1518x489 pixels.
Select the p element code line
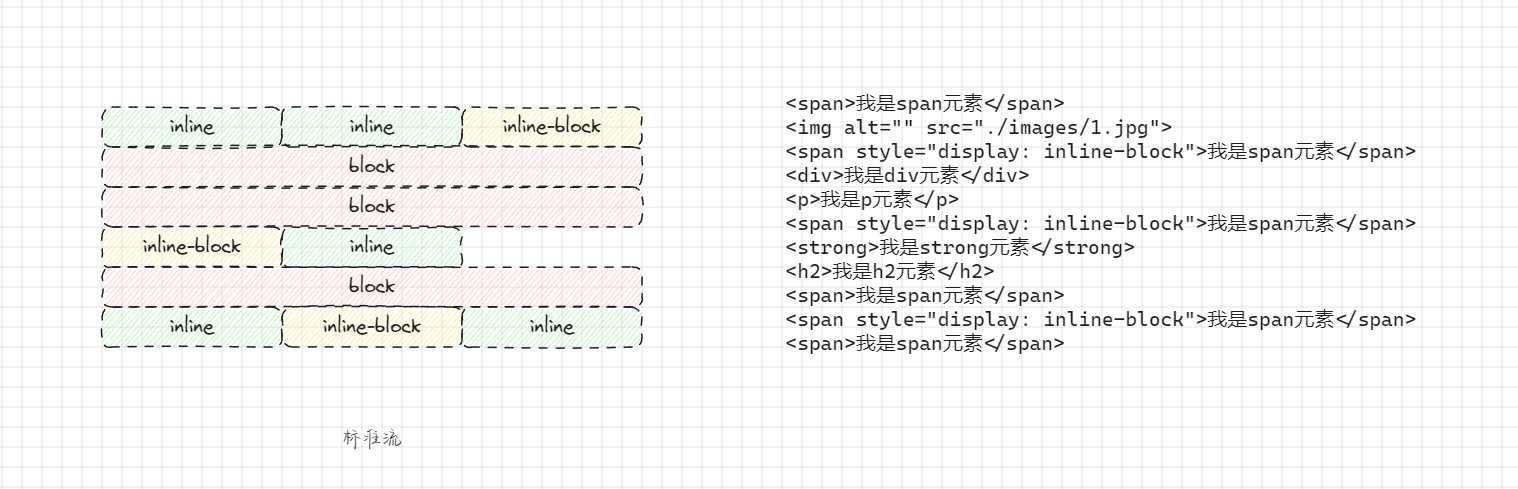tap(872, 199)
